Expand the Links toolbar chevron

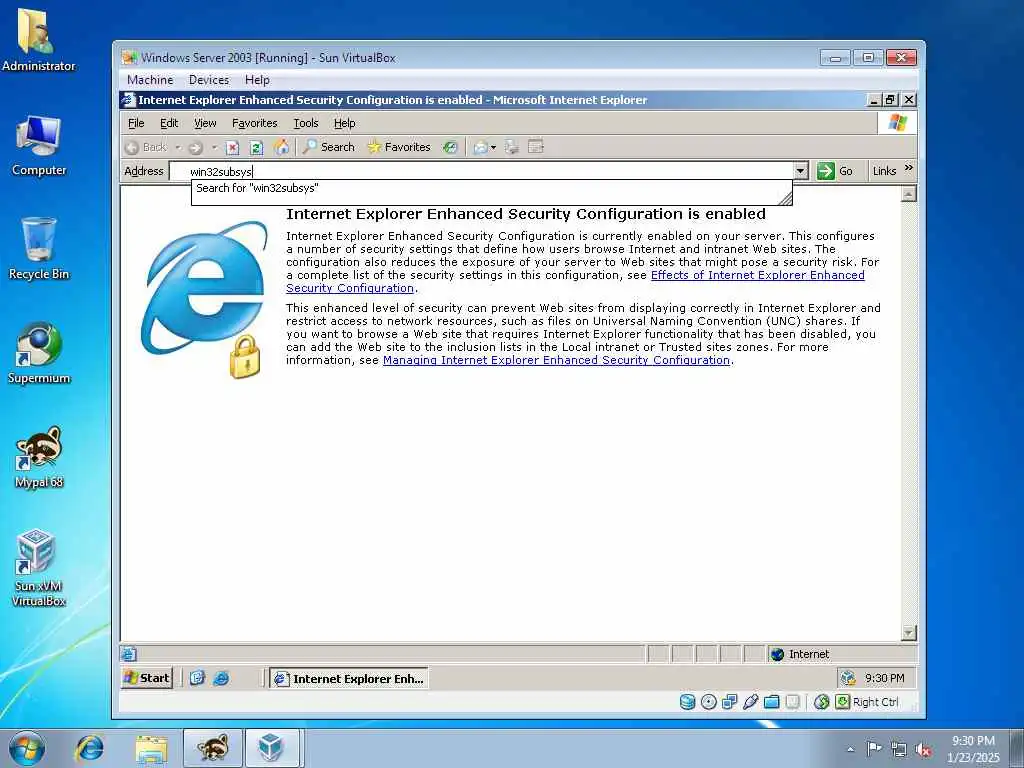coord(908,168)
